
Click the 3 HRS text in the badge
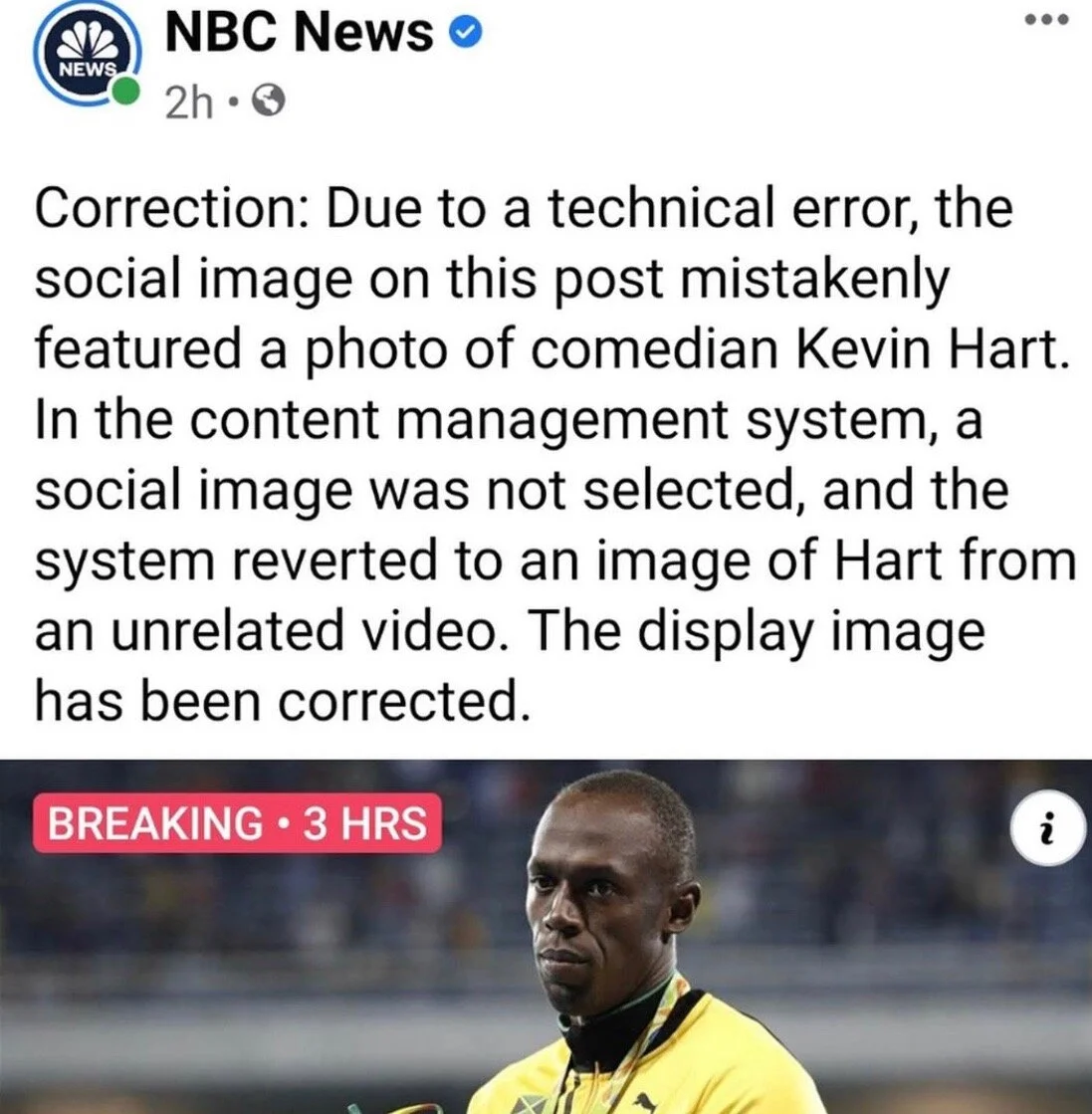[x=365, y=823]
